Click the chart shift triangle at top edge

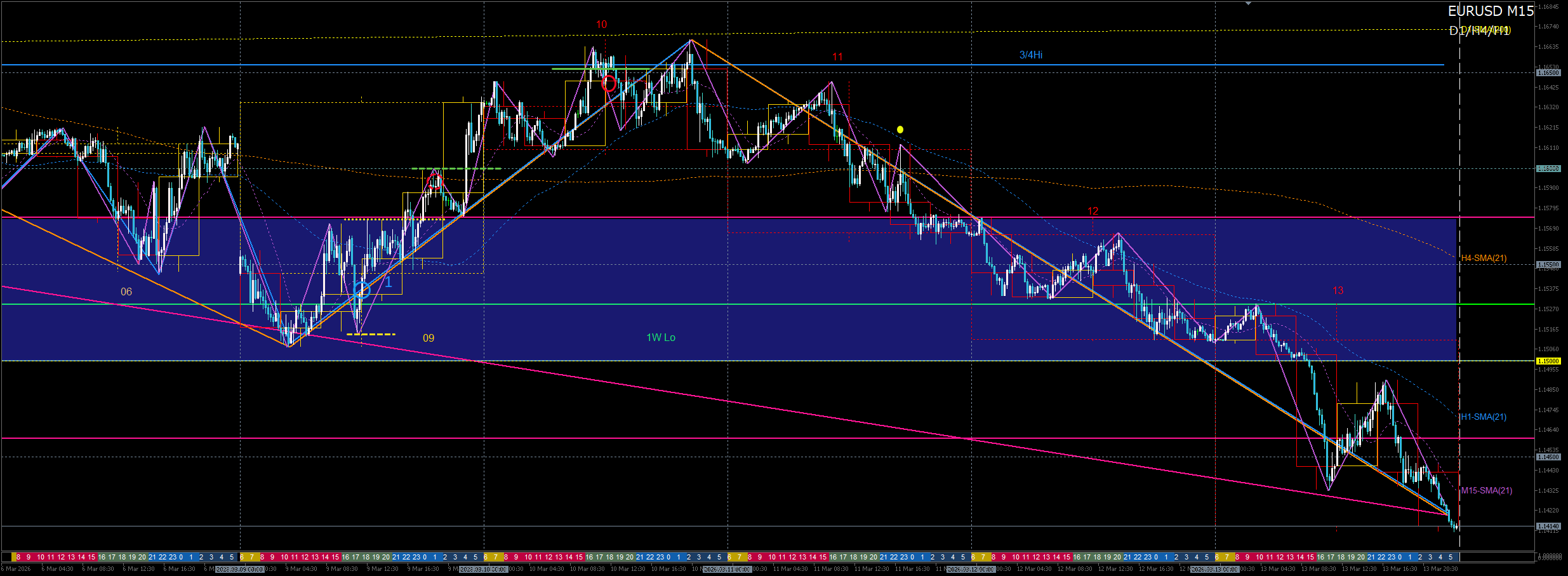coord(1248,4)
